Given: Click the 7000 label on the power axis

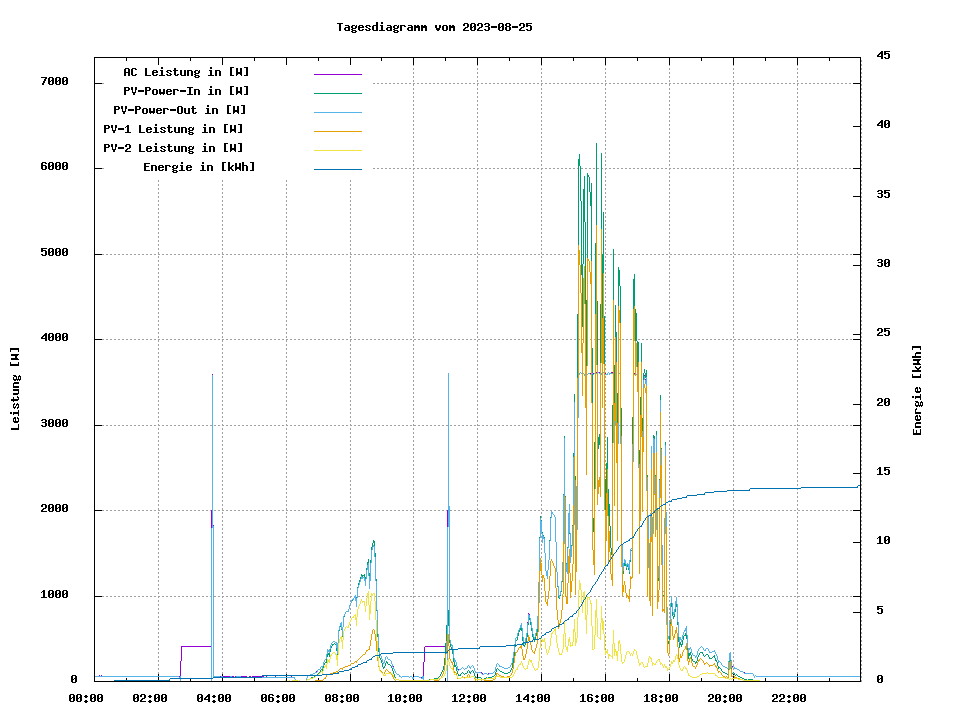Looking at the screenshot, I should 55,82.
